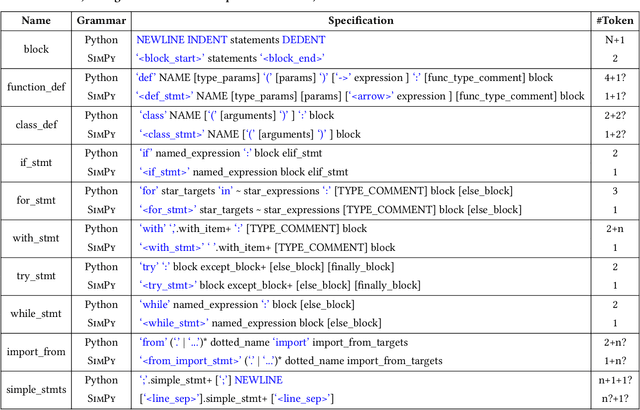Image resolution: width=640 pixels, height=410 pixels.
Task: Select the "for_stmt" name cell
Action: pos(35,200)
